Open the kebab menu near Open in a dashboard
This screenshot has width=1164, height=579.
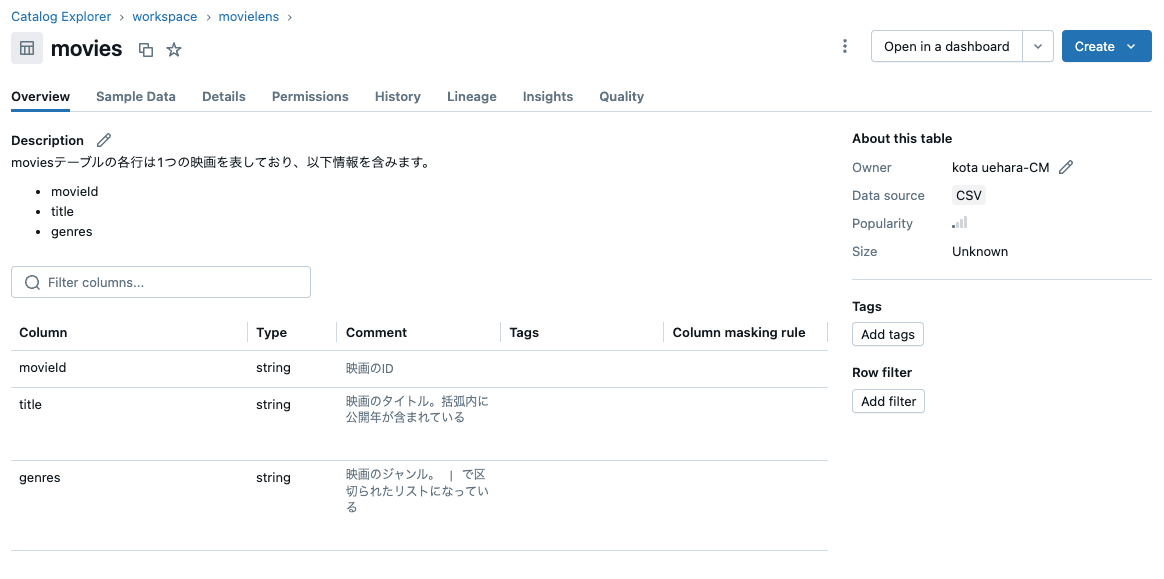(845, 45)
